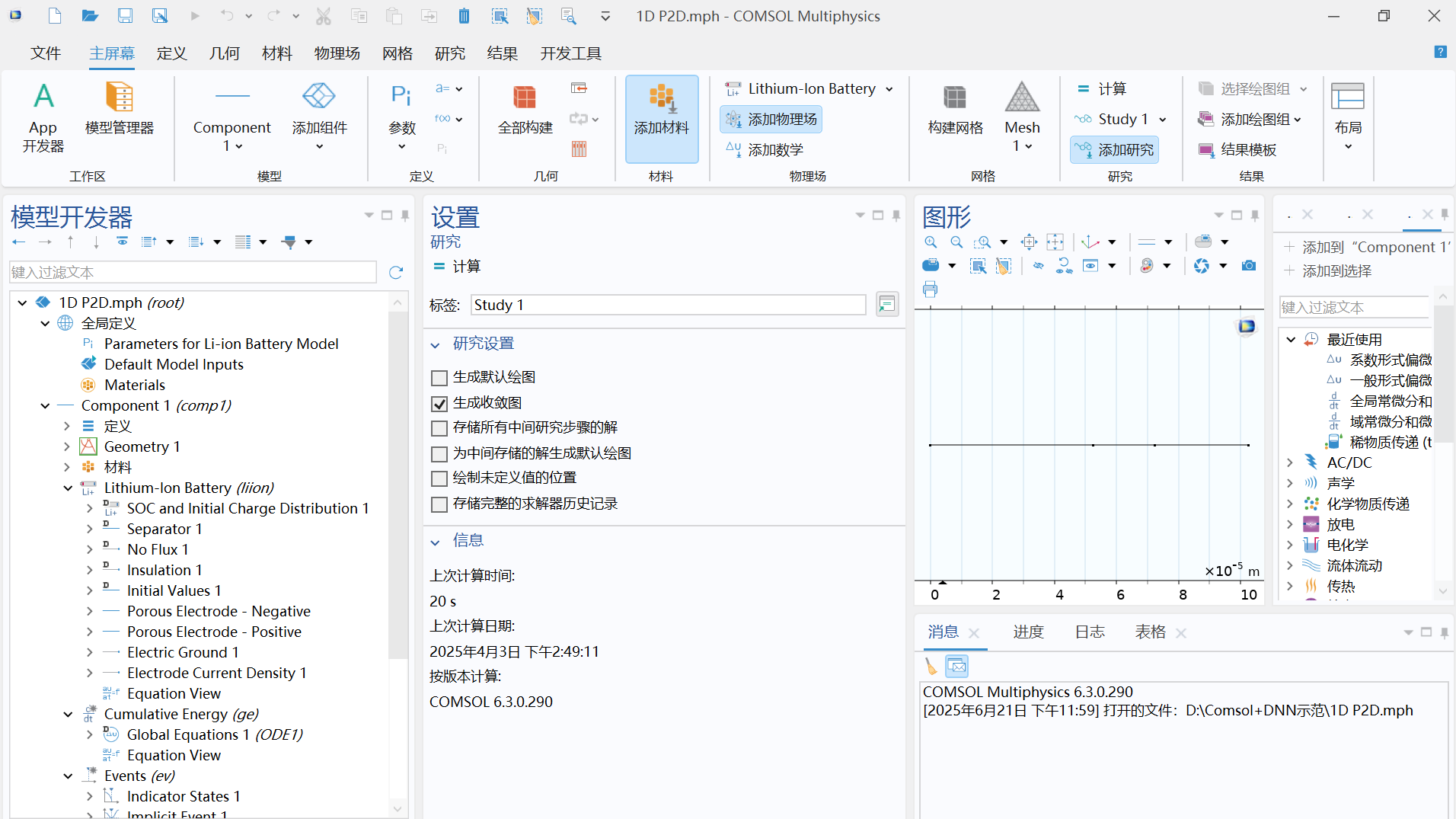Switch to the 进度 tab in messages panel

click(x=1028, y=632)
